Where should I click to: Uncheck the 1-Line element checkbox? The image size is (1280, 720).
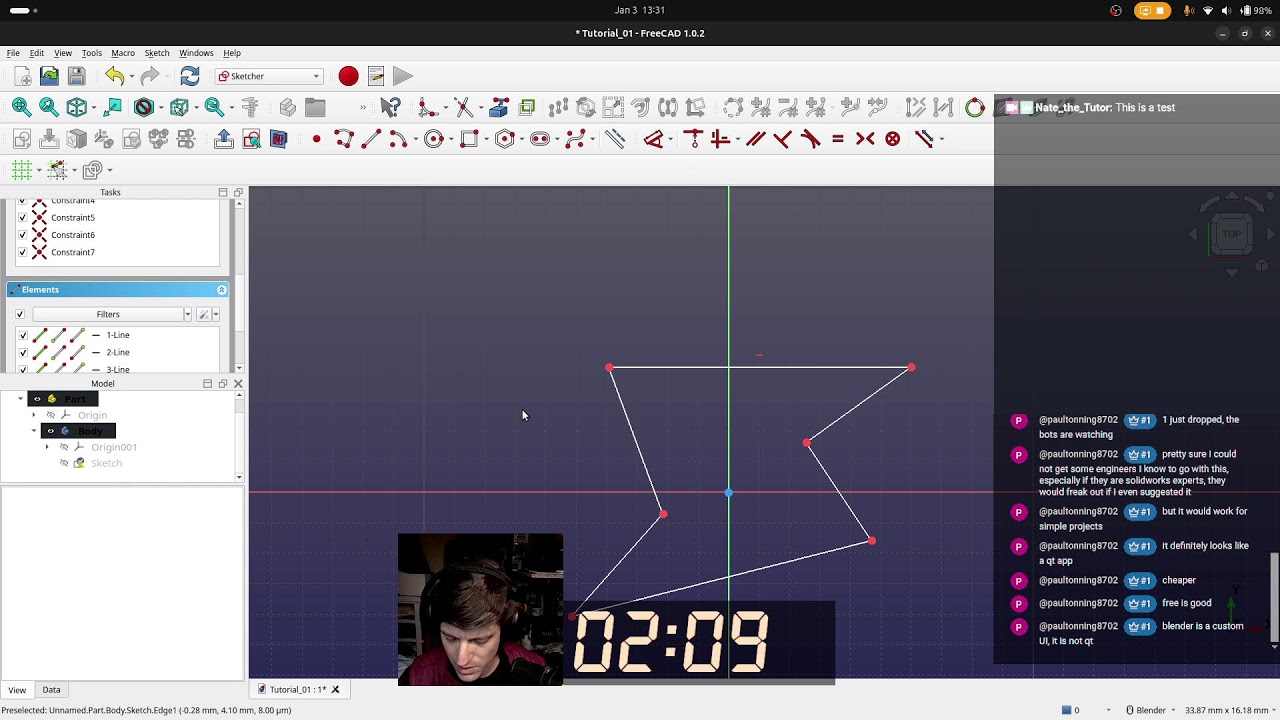click(23, 335)
